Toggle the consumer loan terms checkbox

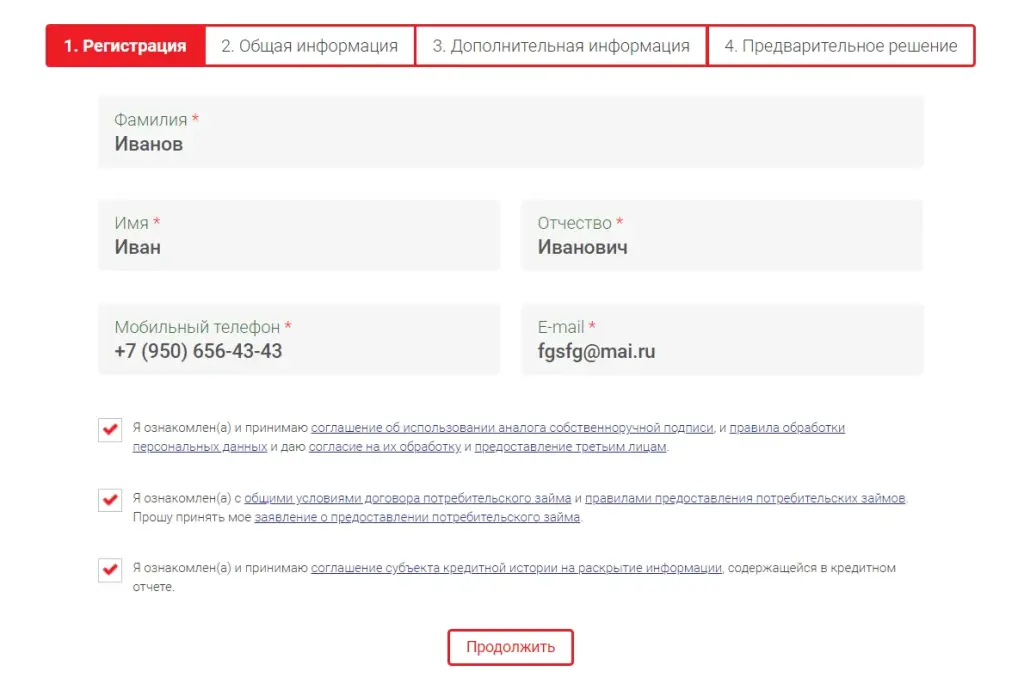[x=110, y=500]
